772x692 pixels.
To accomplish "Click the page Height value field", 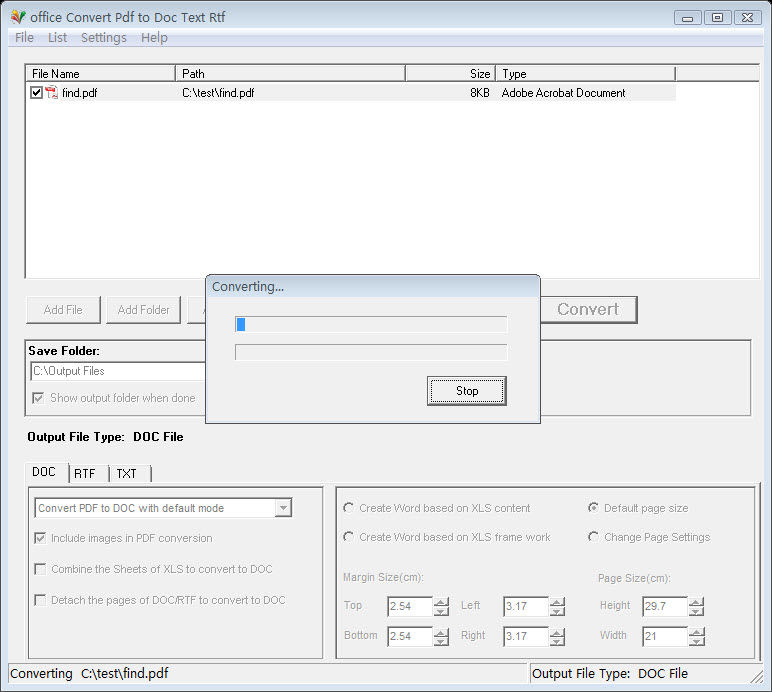I will point(665,606).
